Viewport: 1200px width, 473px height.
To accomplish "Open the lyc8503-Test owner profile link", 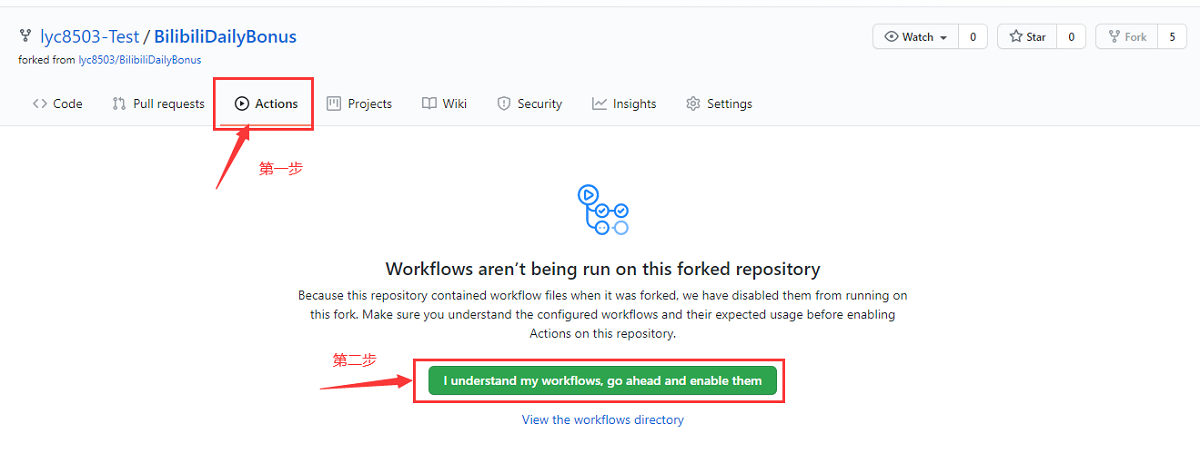I will [89, 37].
